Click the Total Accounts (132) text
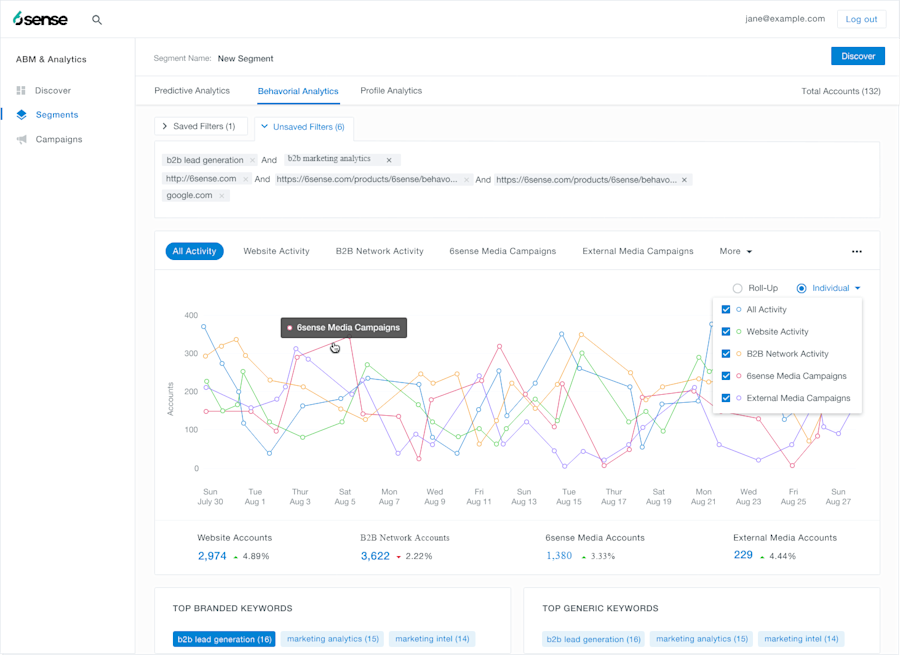Screen dimensions: 900x655 (841, 91)
